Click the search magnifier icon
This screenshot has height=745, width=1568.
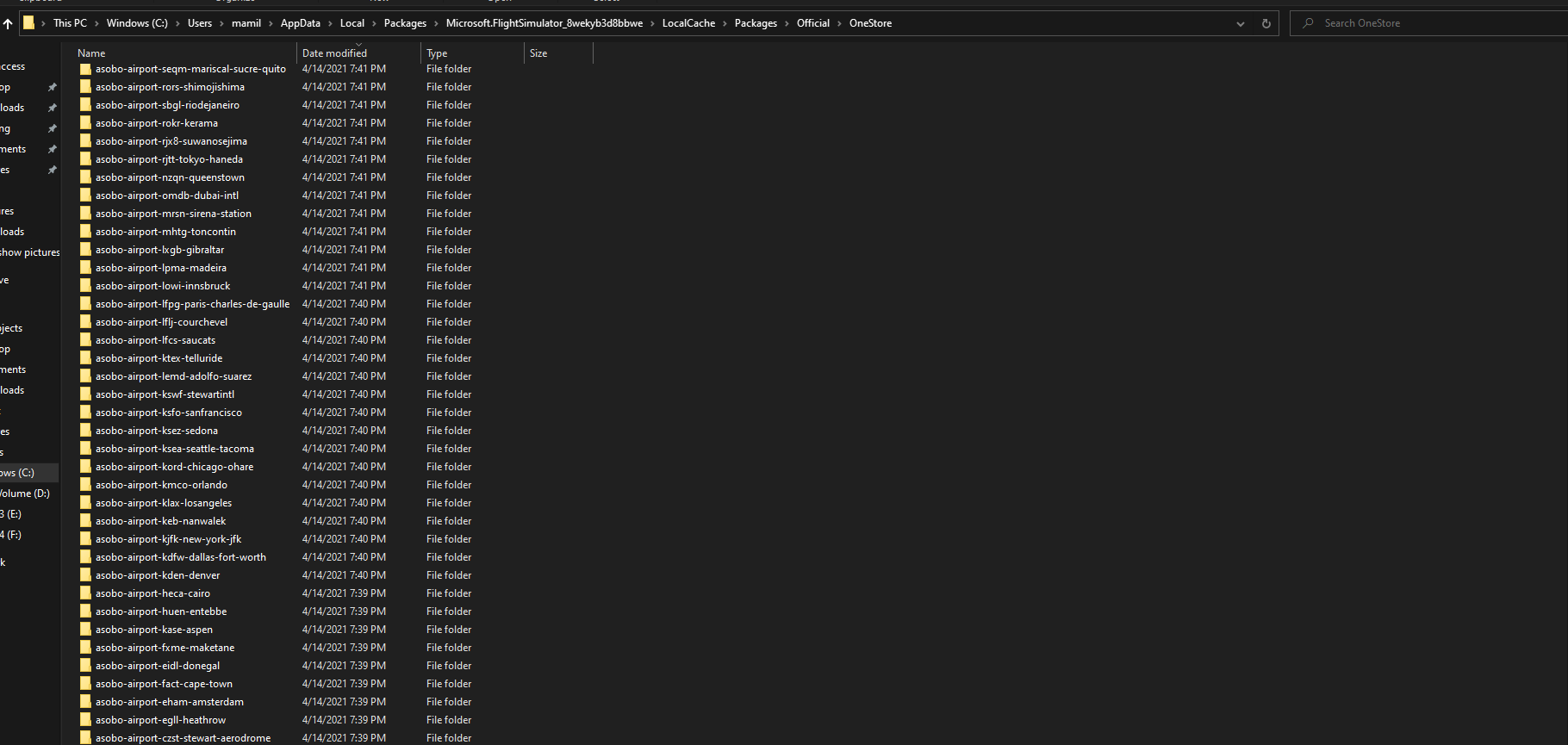point(1308,23)
